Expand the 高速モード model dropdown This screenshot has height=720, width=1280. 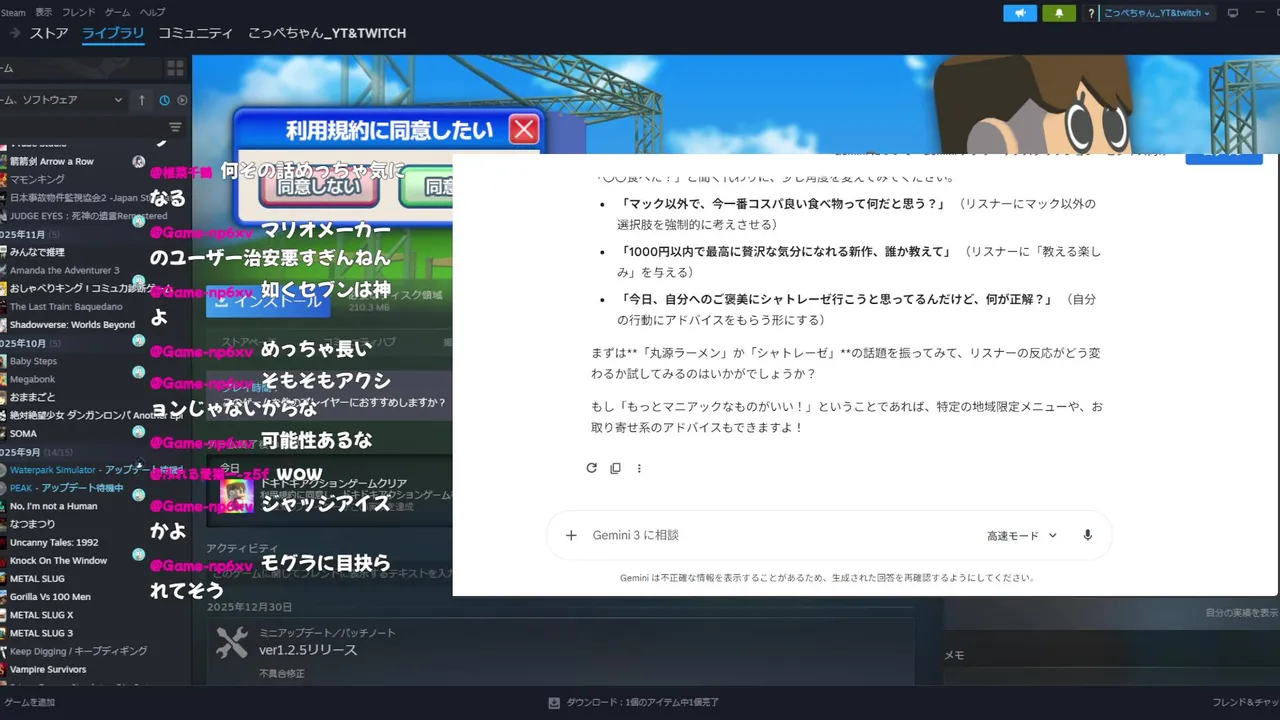[x=1022, y=536]
